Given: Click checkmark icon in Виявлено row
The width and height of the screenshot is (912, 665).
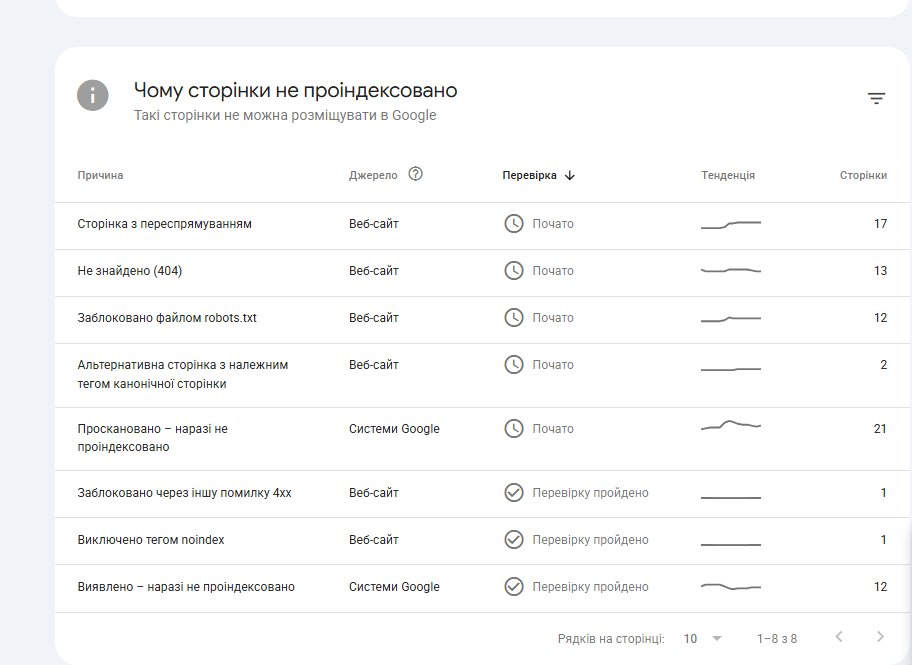Looking at the screenshot, I should click(514, 586).
